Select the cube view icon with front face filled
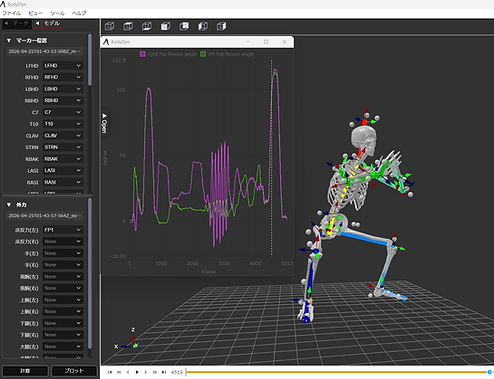 (x=165, y=26)
